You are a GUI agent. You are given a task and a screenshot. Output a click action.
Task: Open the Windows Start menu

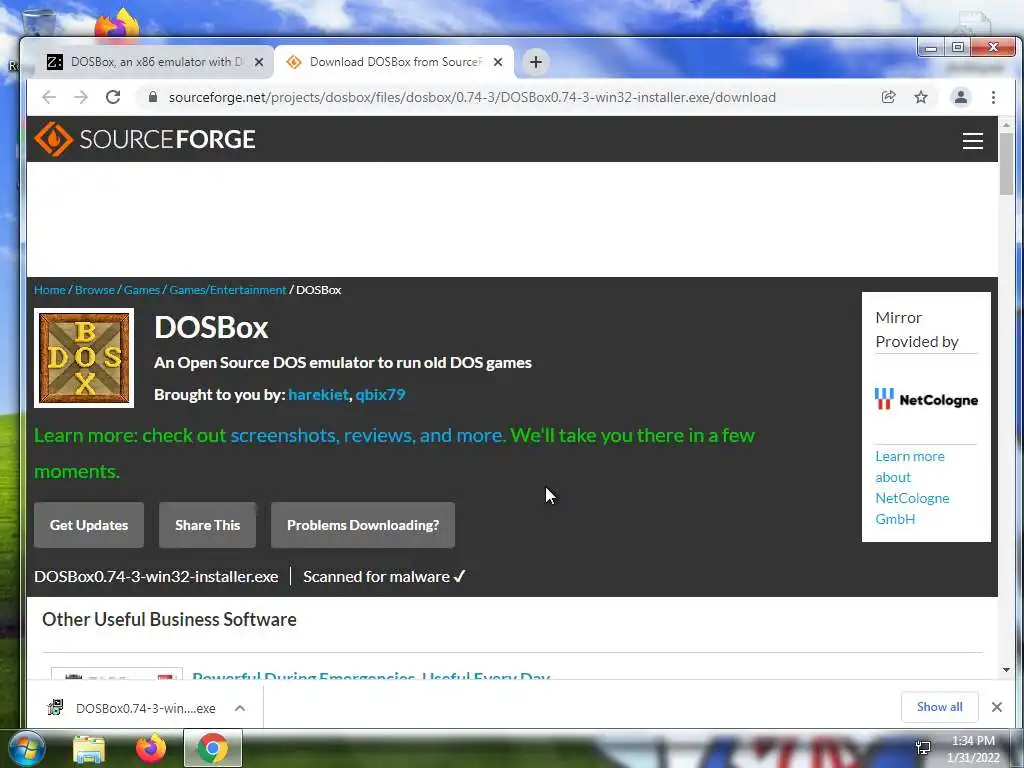26,748
